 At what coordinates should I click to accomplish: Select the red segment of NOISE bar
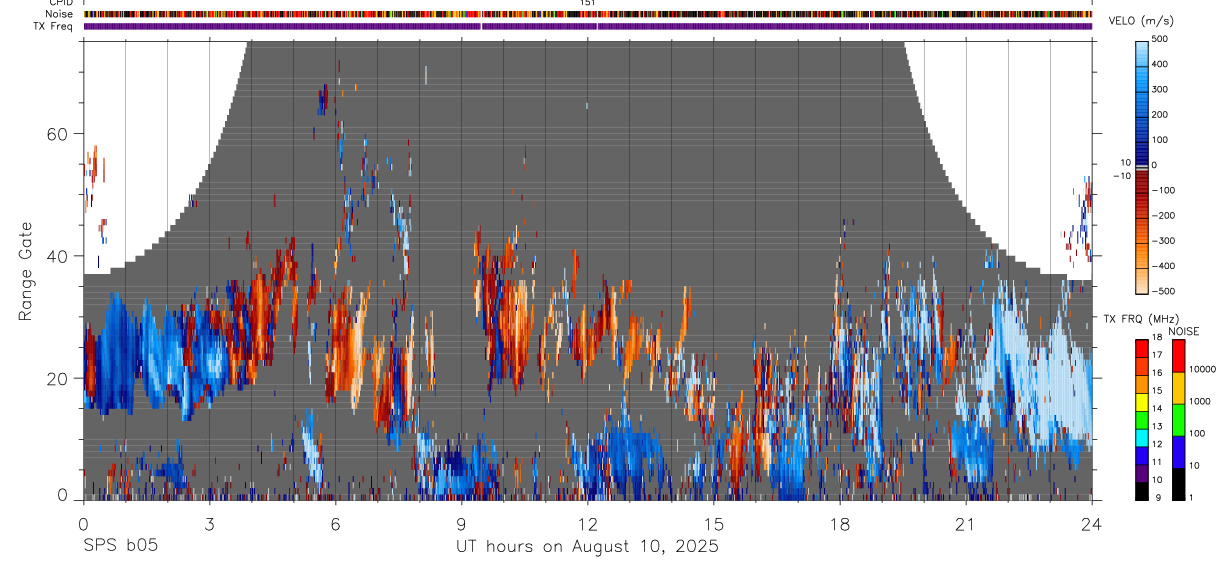pyautogui.click(x=1178, y=355)
